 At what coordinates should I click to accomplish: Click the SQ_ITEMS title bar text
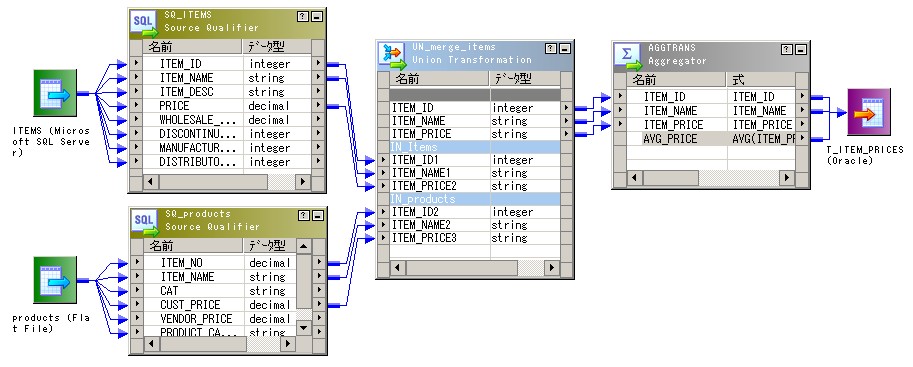tap(188, 15)
